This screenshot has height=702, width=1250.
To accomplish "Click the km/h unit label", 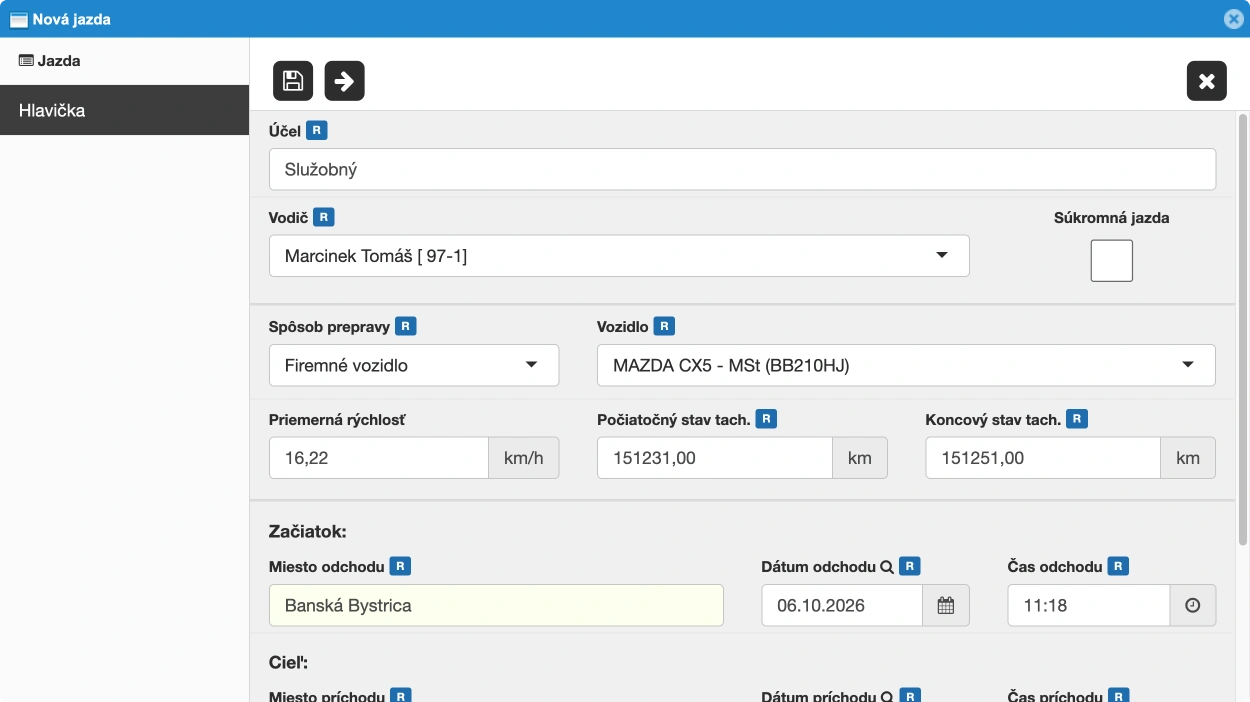I will [524, 458].
